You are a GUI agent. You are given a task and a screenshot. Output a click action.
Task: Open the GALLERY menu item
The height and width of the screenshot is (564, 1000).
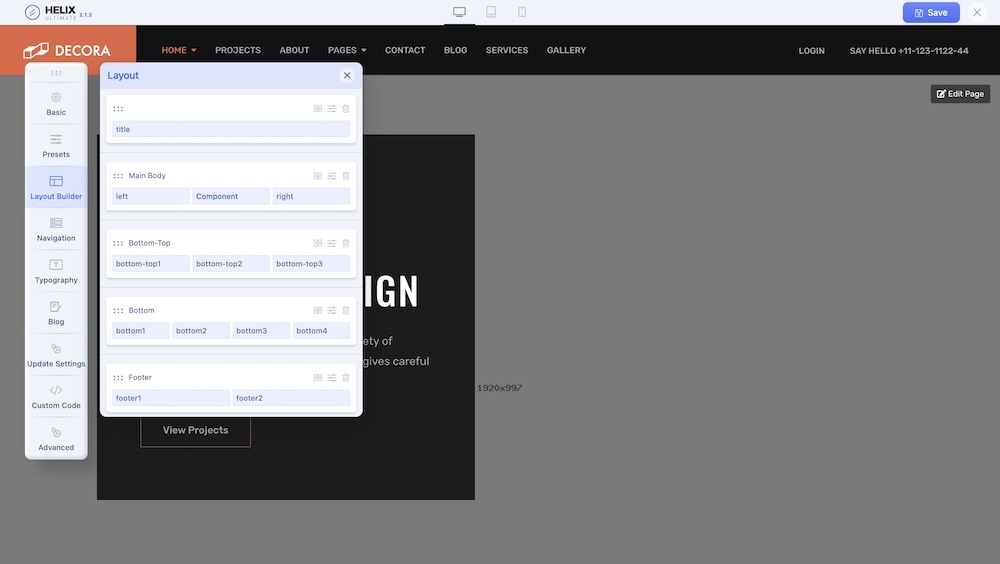(x=566, y=50)
